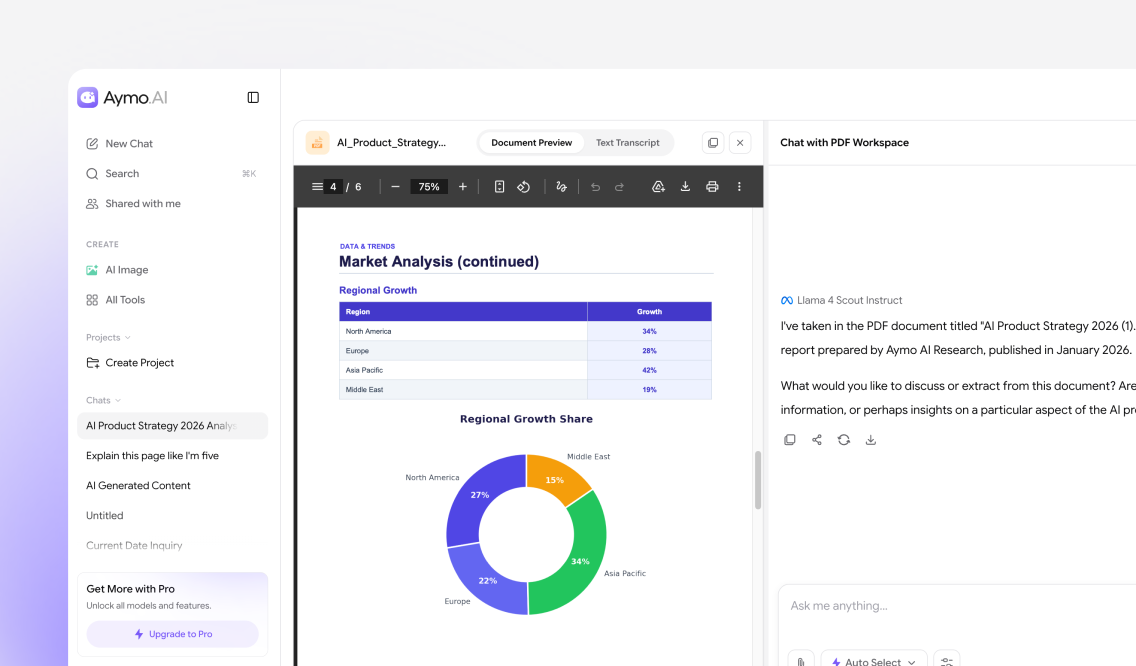
Task: Click the 75% zoom level field
Action: [429, 186]
